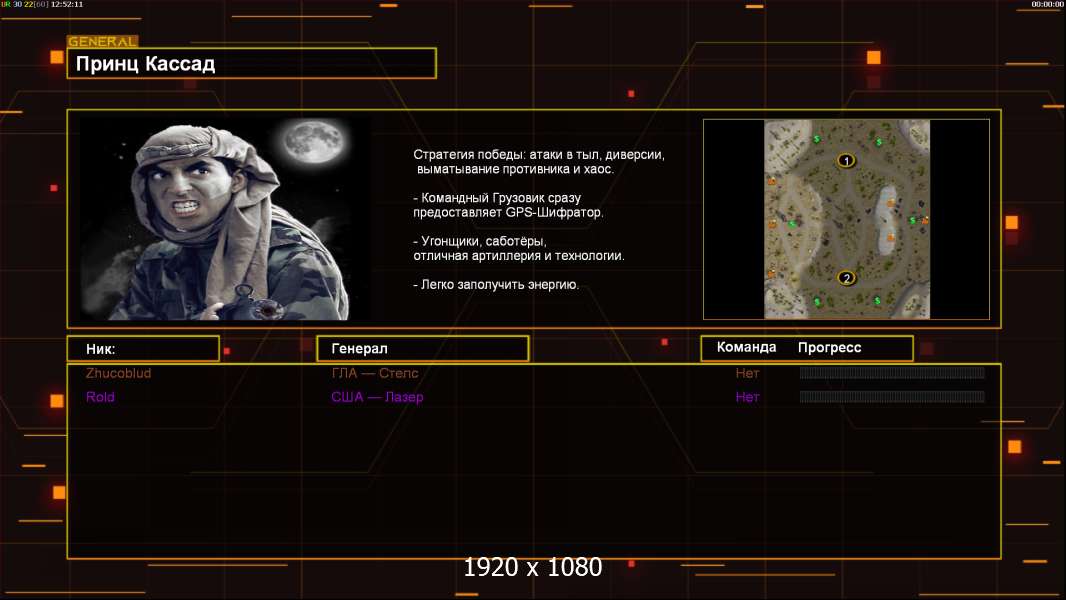The height and width of the screenshot is (600, 1066).
Task: Click the ГЛА — Стелс general entry
Action: (x=375, y=373)
